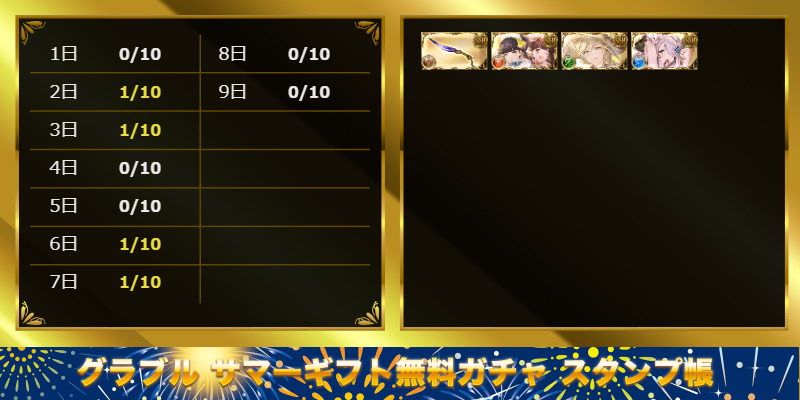Click the yellow 1/10 count beside 6日
Screen dimensions: 800x400
(140, 244)
